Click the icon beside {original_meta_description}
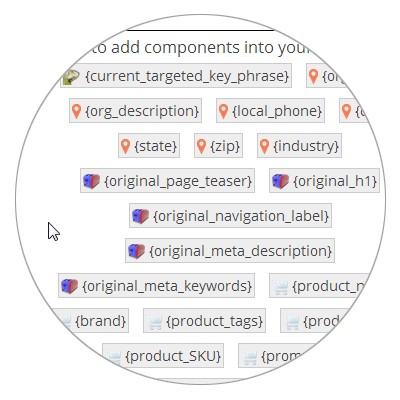Viewport: 400px width, 400px height. 137,251
